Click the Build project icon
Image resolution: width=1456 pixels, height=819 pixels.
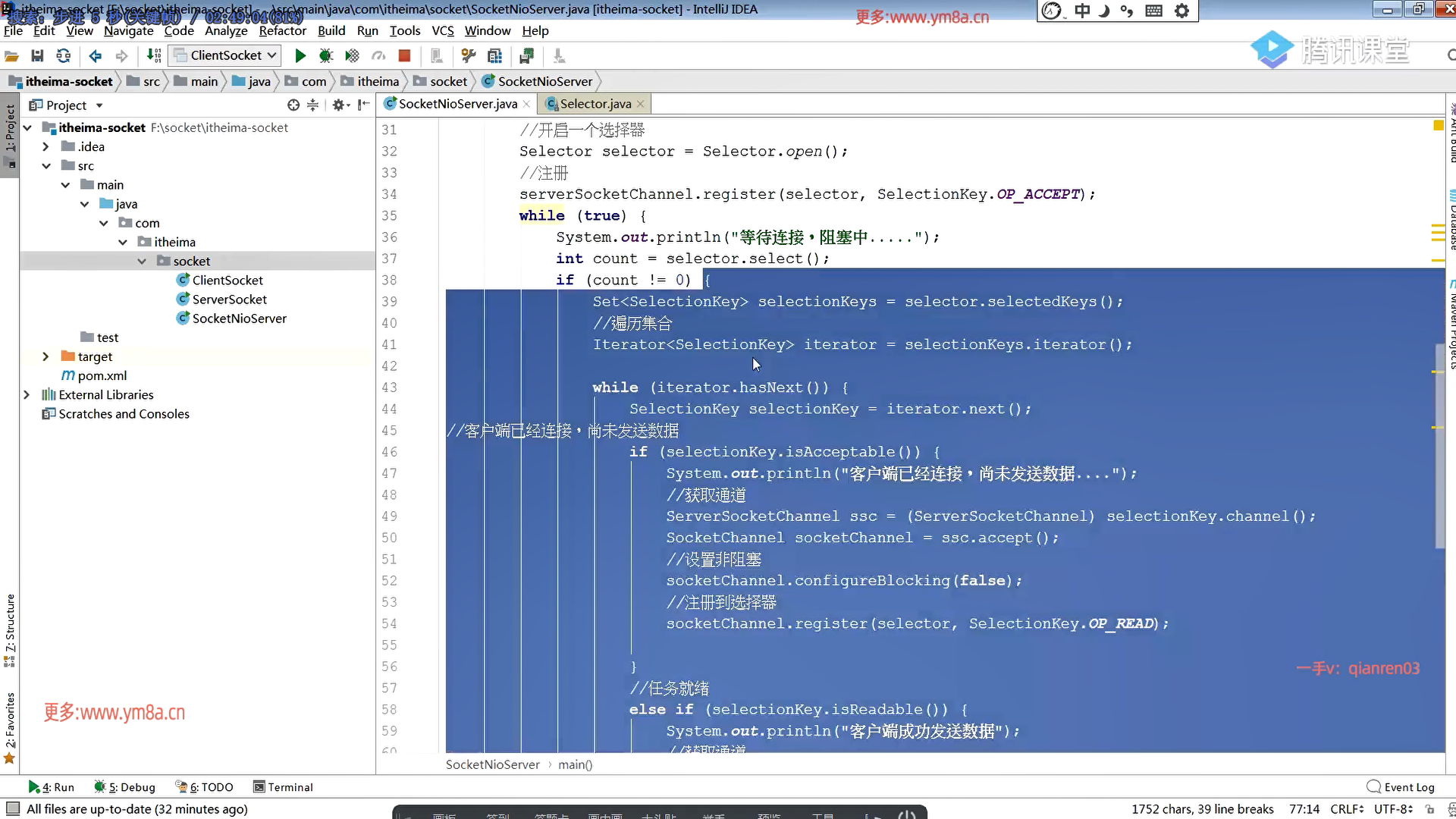point(154,55)
